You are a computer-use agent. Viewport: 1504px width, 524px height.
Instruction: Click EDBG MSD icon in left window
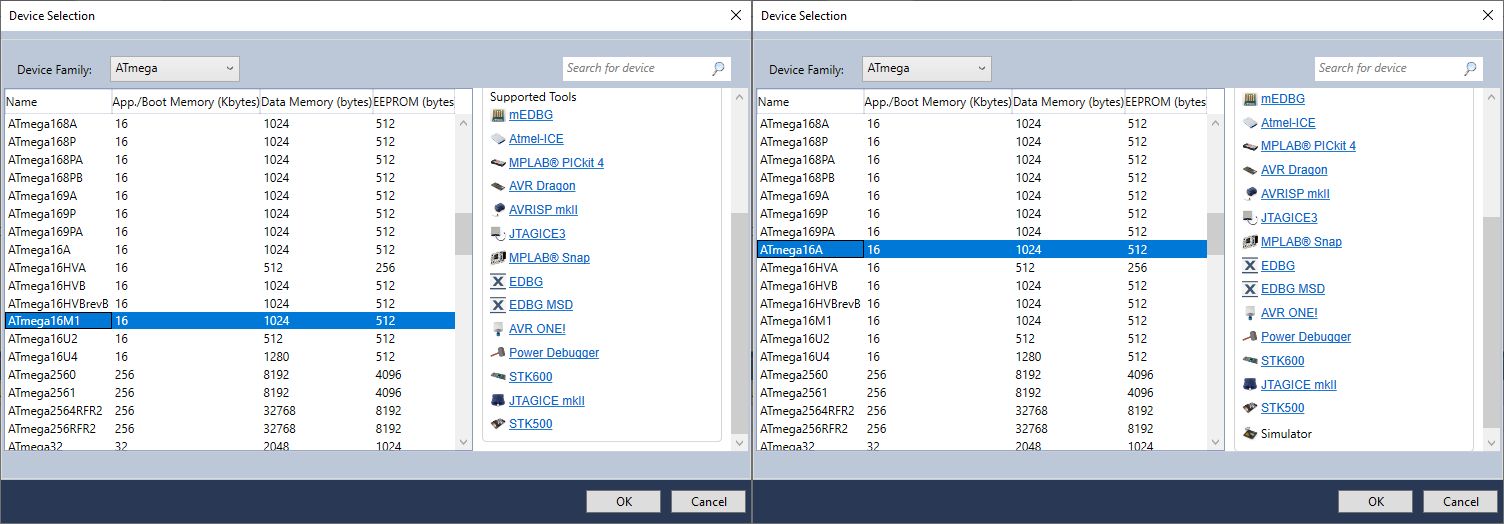coord(498,305)
